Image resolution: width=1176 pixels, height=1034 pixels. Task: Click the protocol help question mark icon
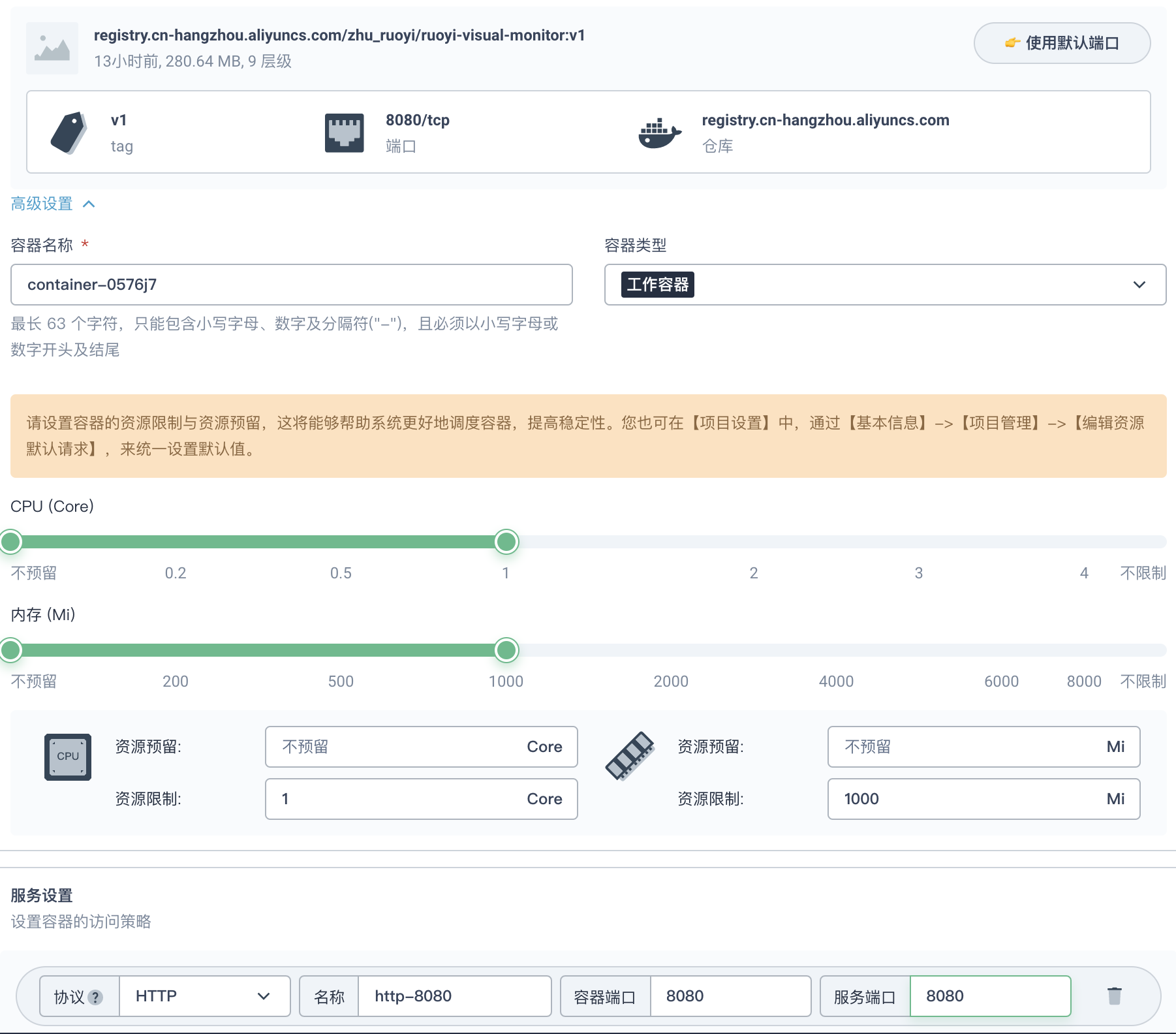95,997
